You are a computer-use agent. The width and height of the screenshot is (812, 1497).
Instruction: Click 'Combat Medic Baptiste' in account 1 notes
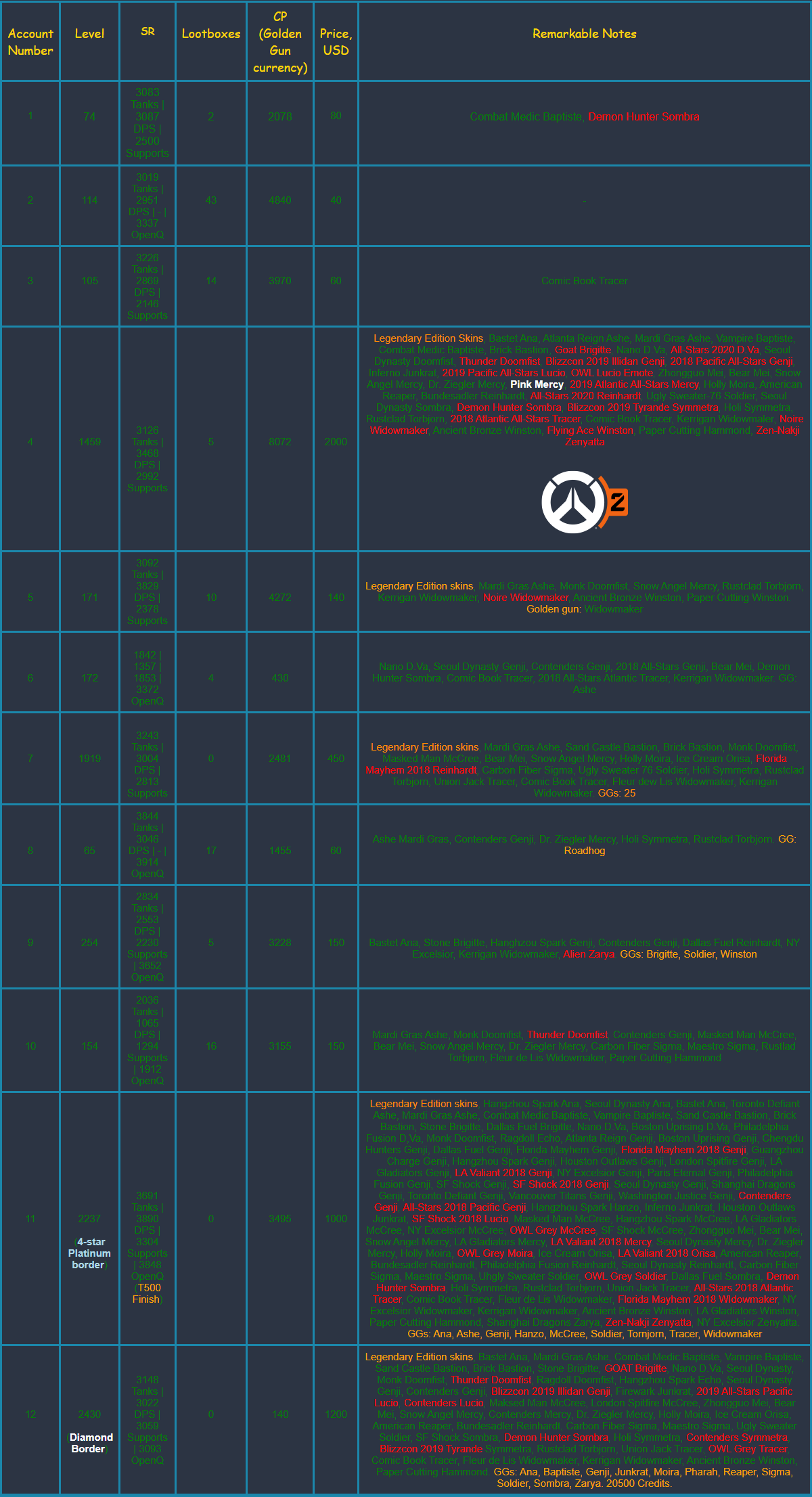(x=526, y=116)
